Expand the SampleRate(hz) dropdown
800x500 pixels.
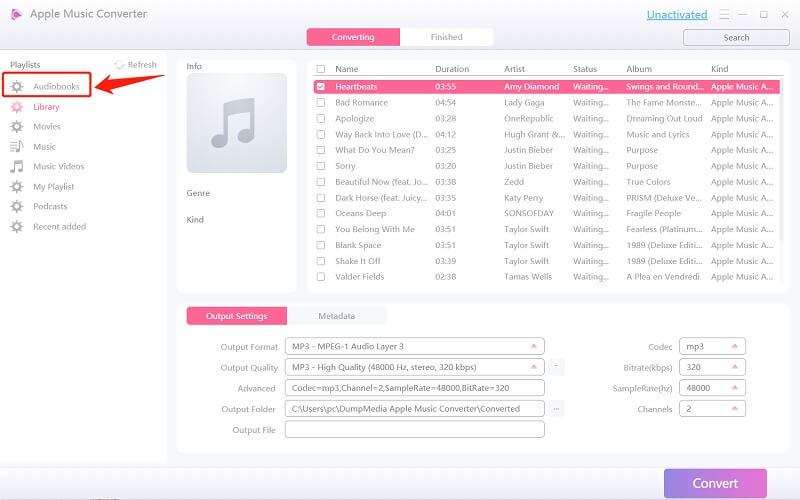pos(712,388)
